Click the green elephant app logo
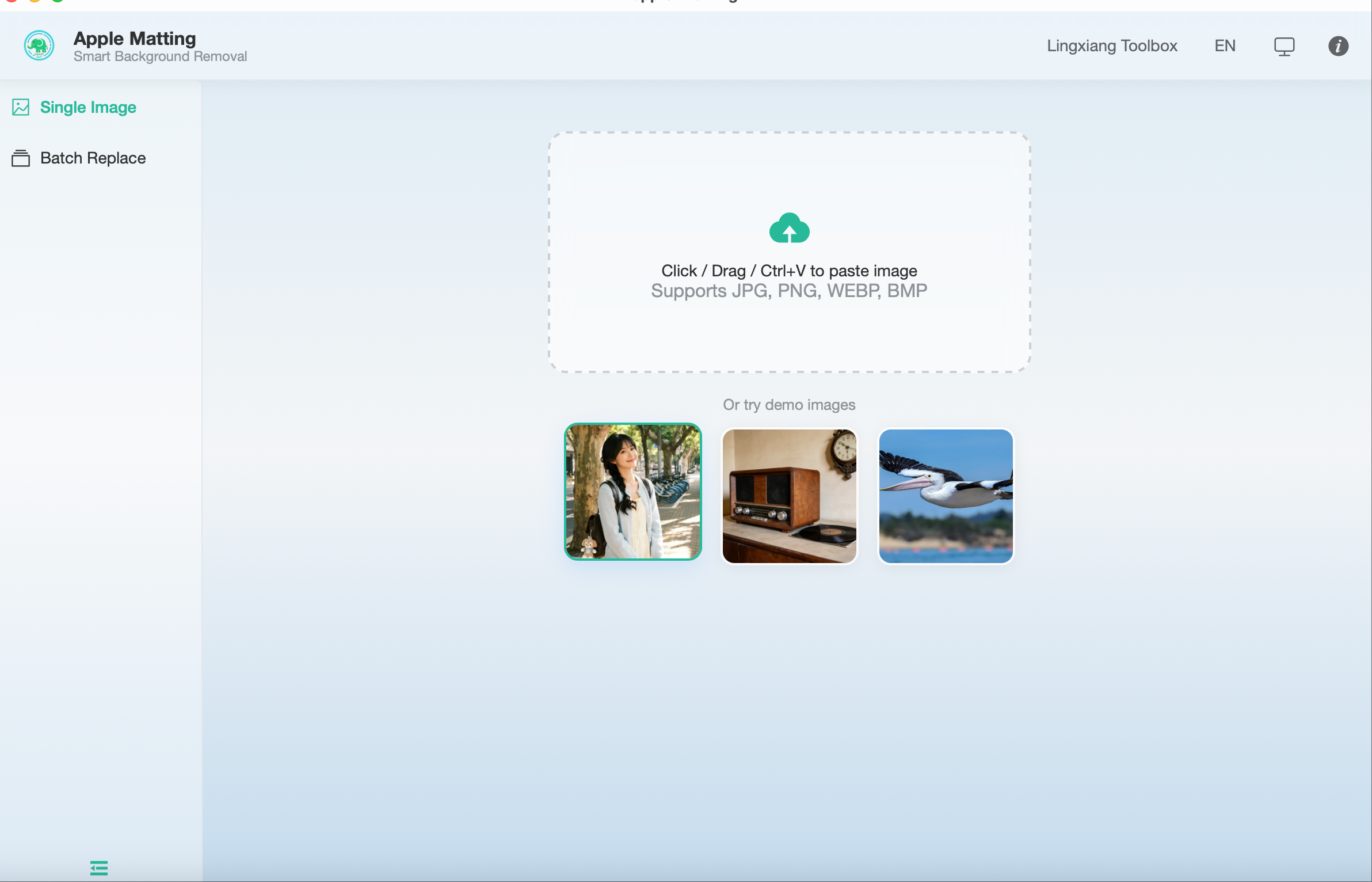Viewport: 1372px width, 882px height. pos(39,45)
